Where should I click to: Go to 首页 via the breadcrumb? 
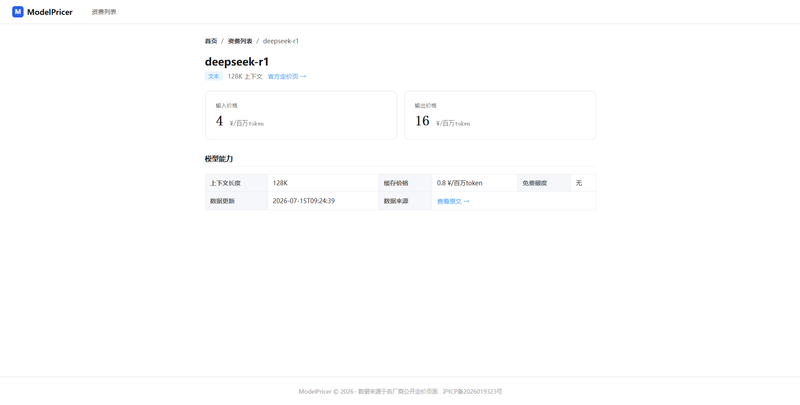click(211, 41)
